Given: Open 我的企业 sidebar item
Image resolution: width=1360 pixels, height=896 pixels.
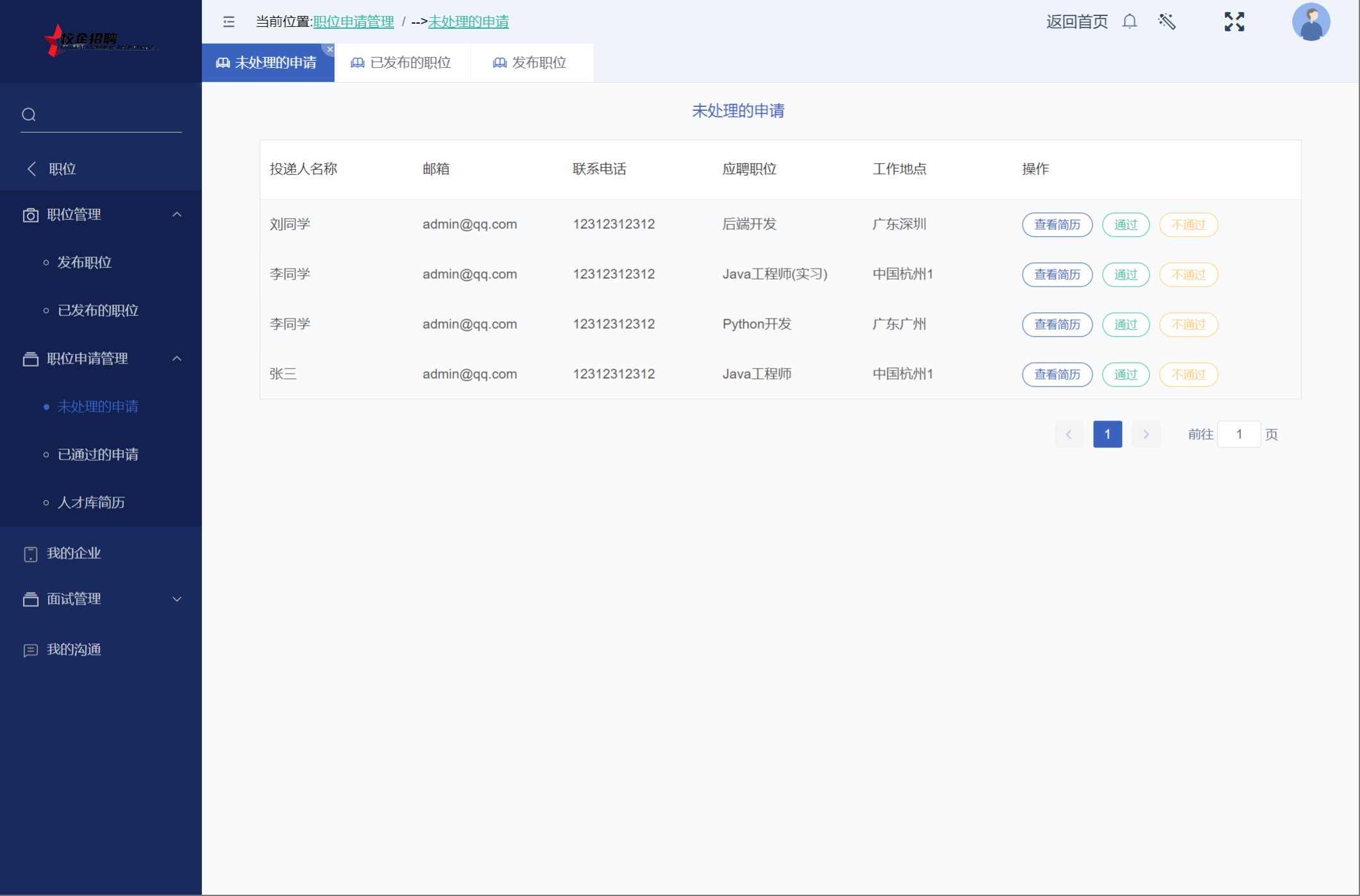Looking at the screenshot, I should 74,553.
